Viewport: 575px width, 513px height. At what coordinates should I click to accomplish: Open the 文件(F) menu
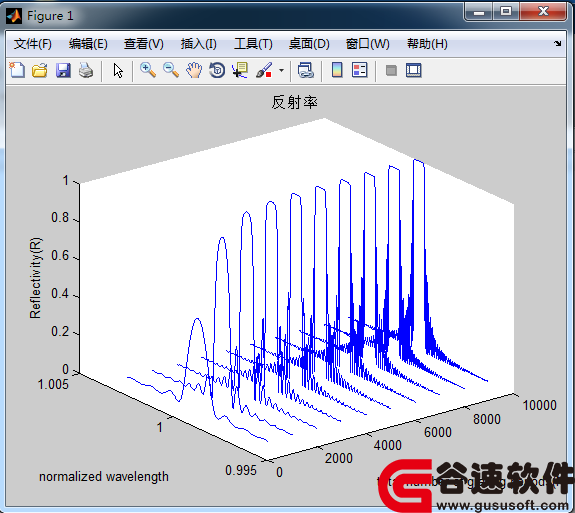tap(33, 44)
